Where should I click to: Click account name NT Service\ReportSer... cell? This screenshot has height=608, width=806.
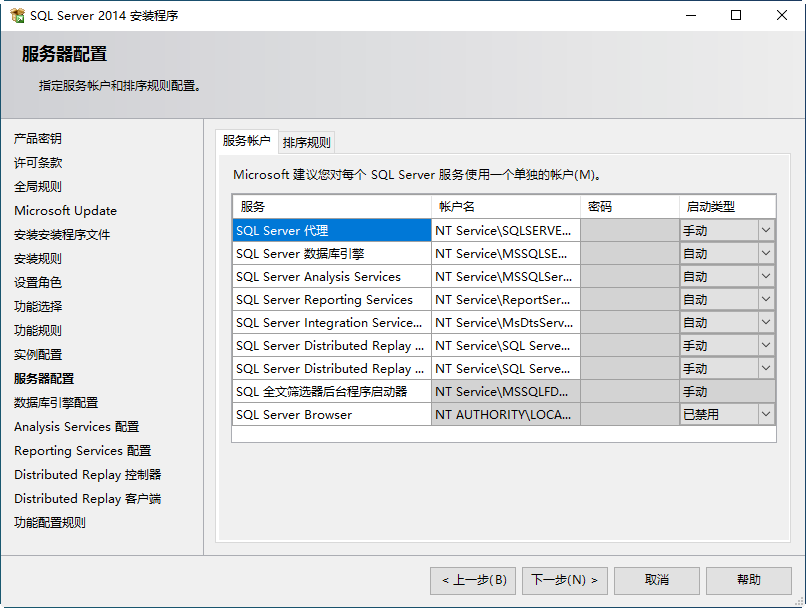506,299
